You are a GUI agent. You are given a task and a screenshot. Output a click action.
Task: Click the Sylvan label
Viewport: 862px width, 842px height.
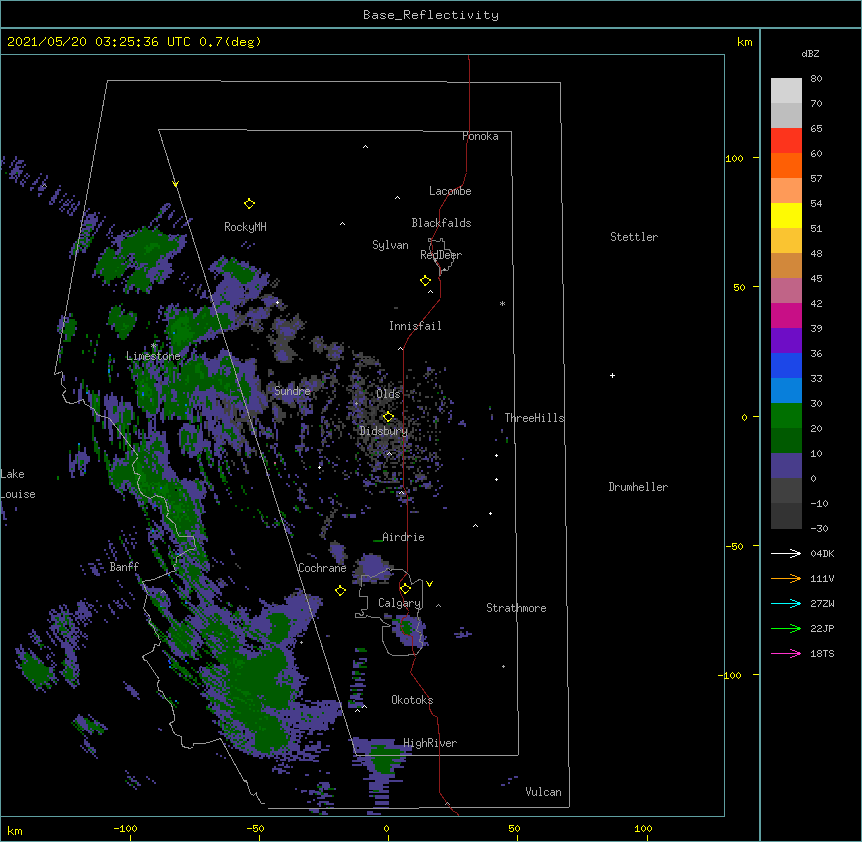390,245
